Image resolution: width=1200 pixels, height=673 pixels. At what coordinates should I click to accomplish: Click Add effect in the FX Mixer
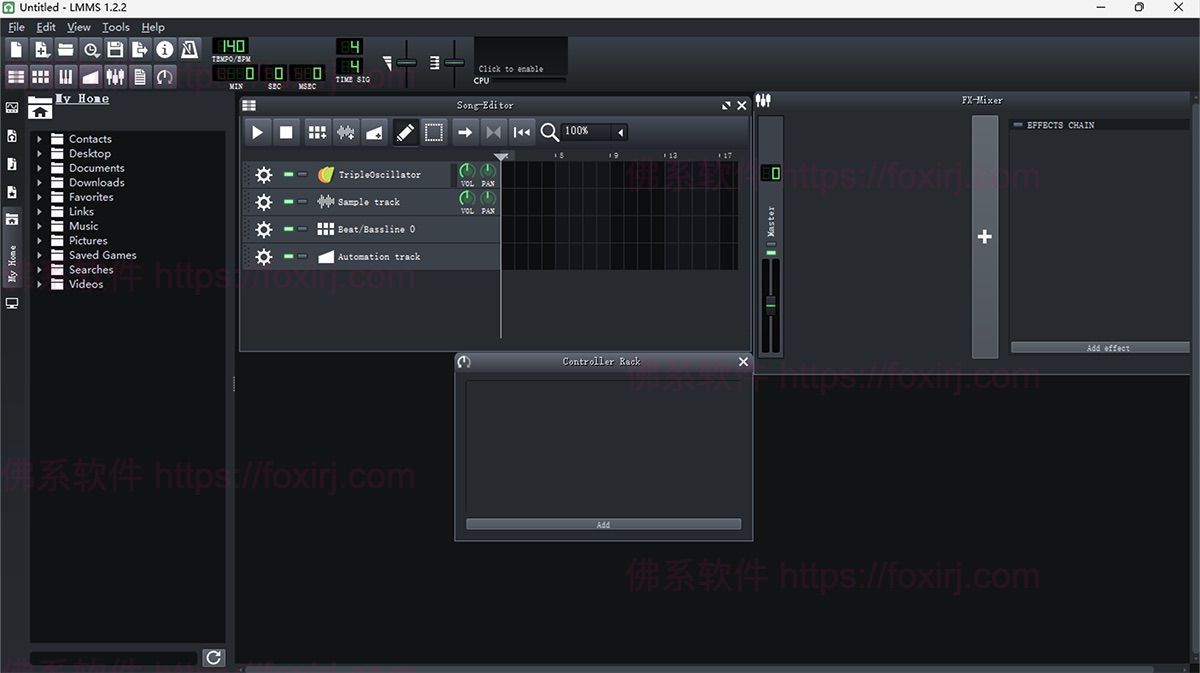click(x=1100, y=347)
